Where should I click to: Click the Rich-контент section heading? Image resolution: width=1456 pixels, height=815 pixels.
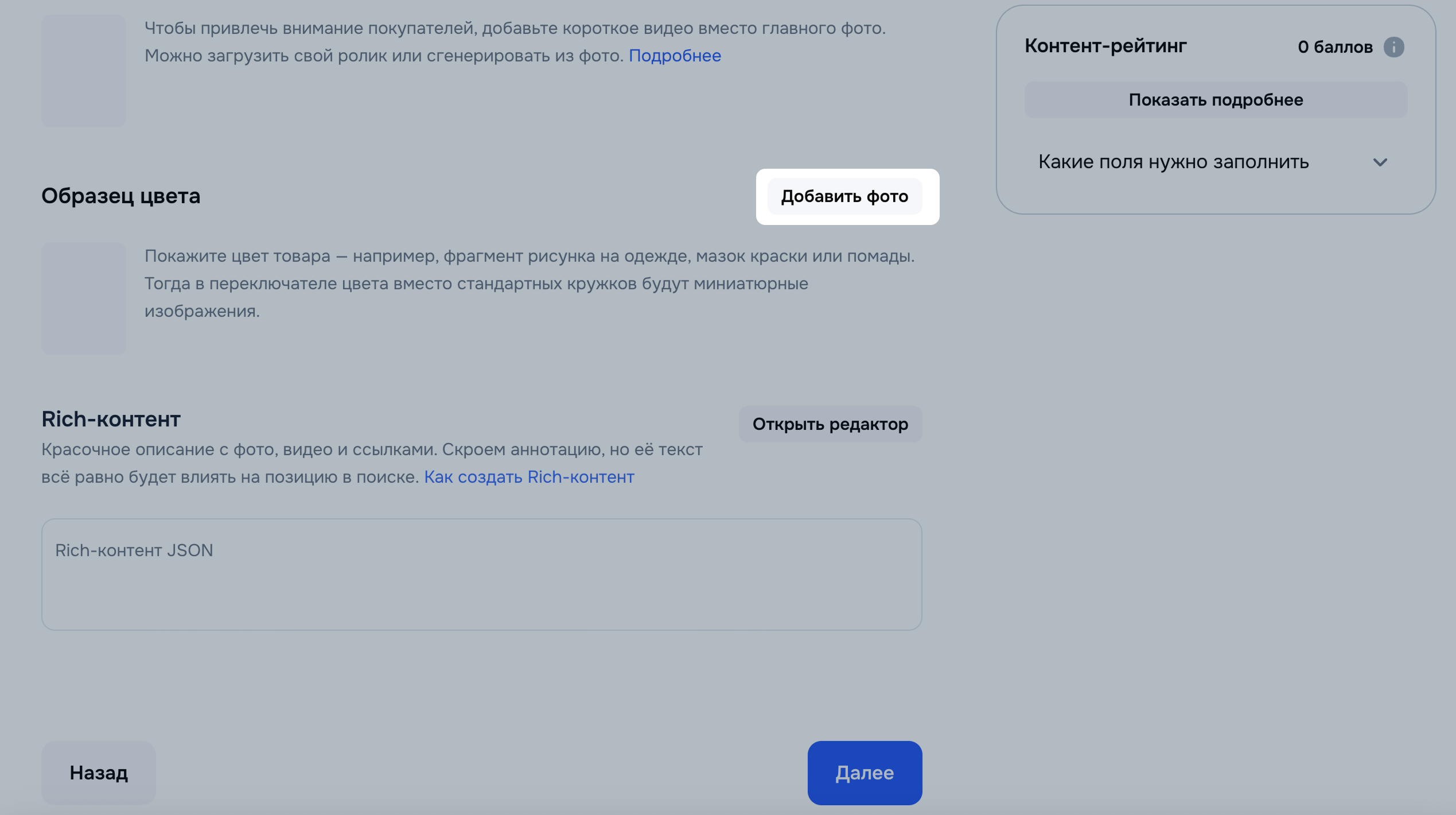[x=111, y=420]
